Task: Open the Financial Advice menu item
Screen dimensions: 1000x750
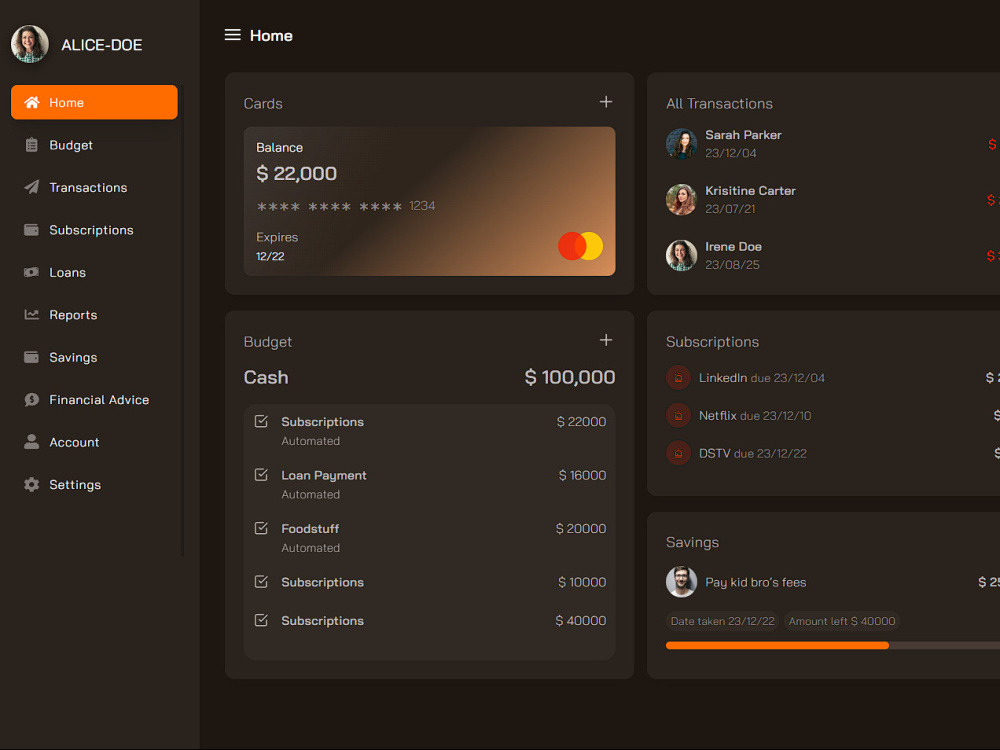Action: [x=94, y=400]
